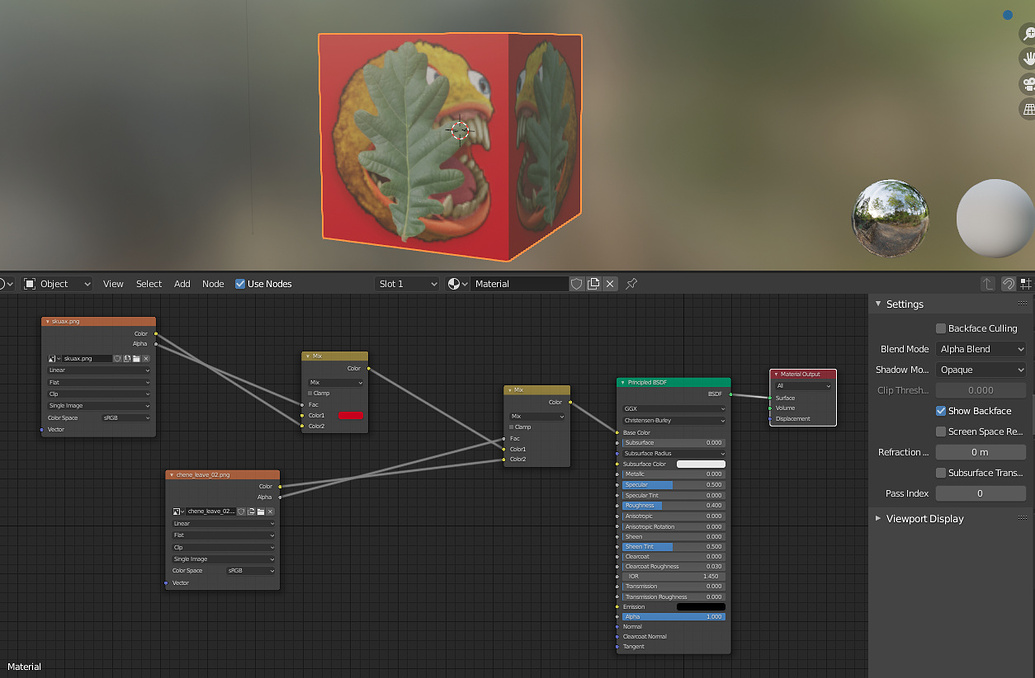This screenshot has height=678, width=1035.
Task: Open the Christensen-Burley subsurface method dropdown
Action: coord(673,421)
